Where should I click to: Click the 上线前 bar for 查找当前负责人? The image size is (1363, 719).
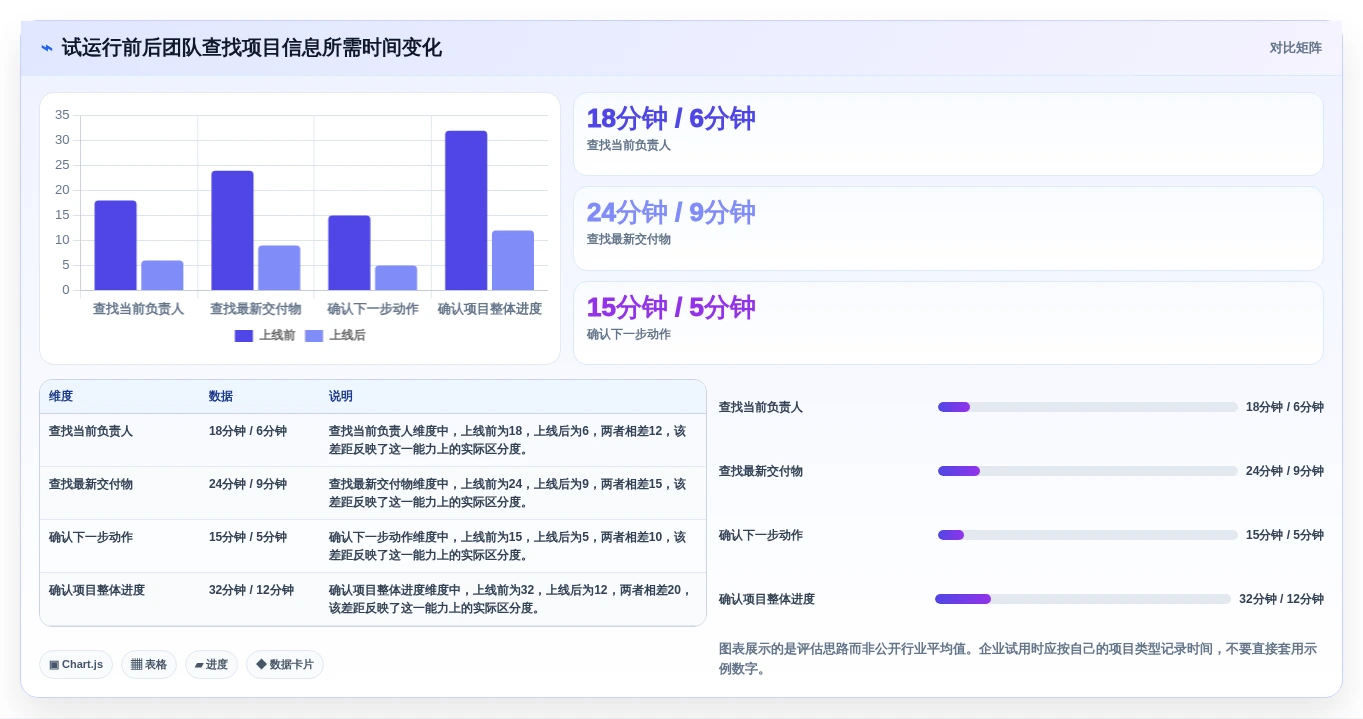coord(116,246)
